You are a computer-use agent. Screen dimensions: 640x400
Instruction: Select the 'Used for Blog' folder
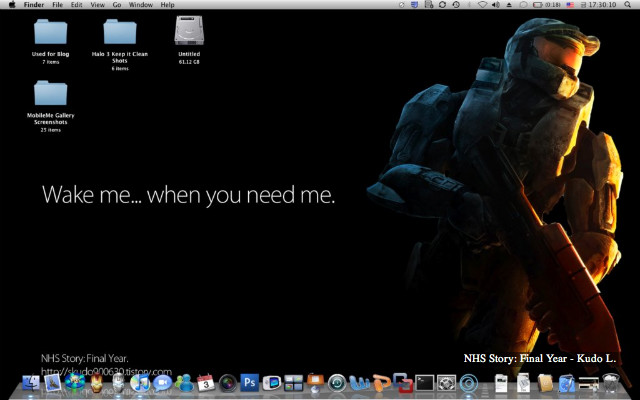pos(51,32)
